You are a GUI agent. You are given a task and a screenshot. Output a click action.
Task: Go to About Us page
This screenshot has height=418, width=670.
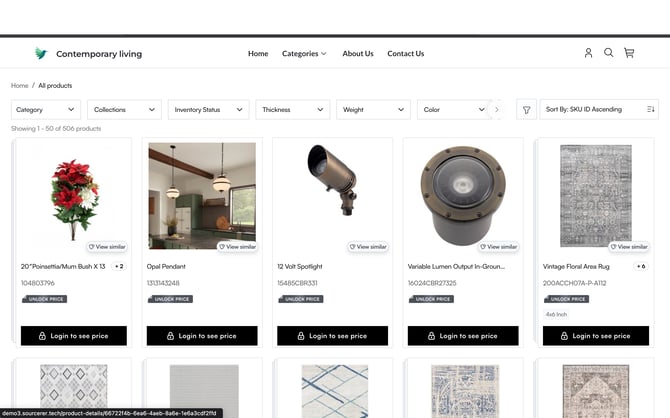[357, 54]
